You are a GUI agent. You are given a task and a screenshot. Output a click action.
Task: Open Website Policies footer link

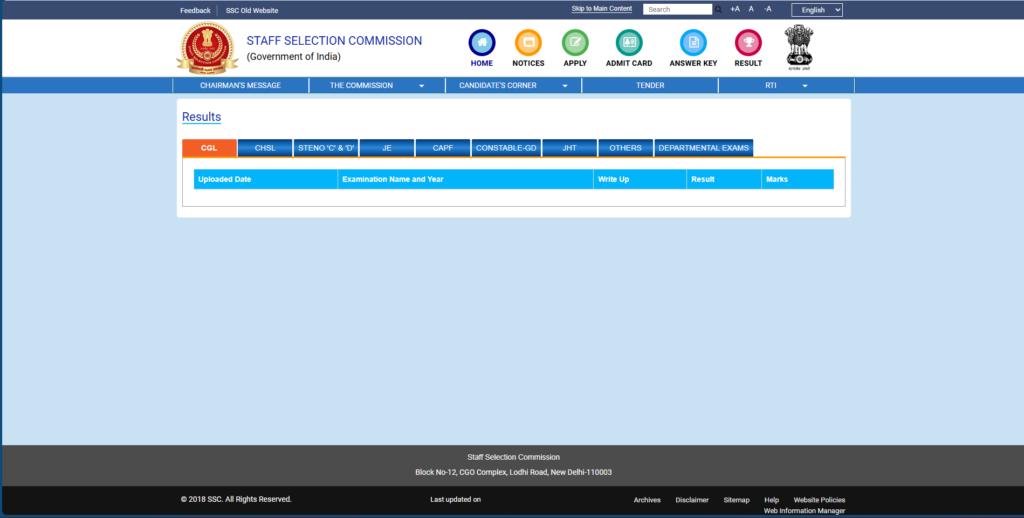(x=820, y=500)
